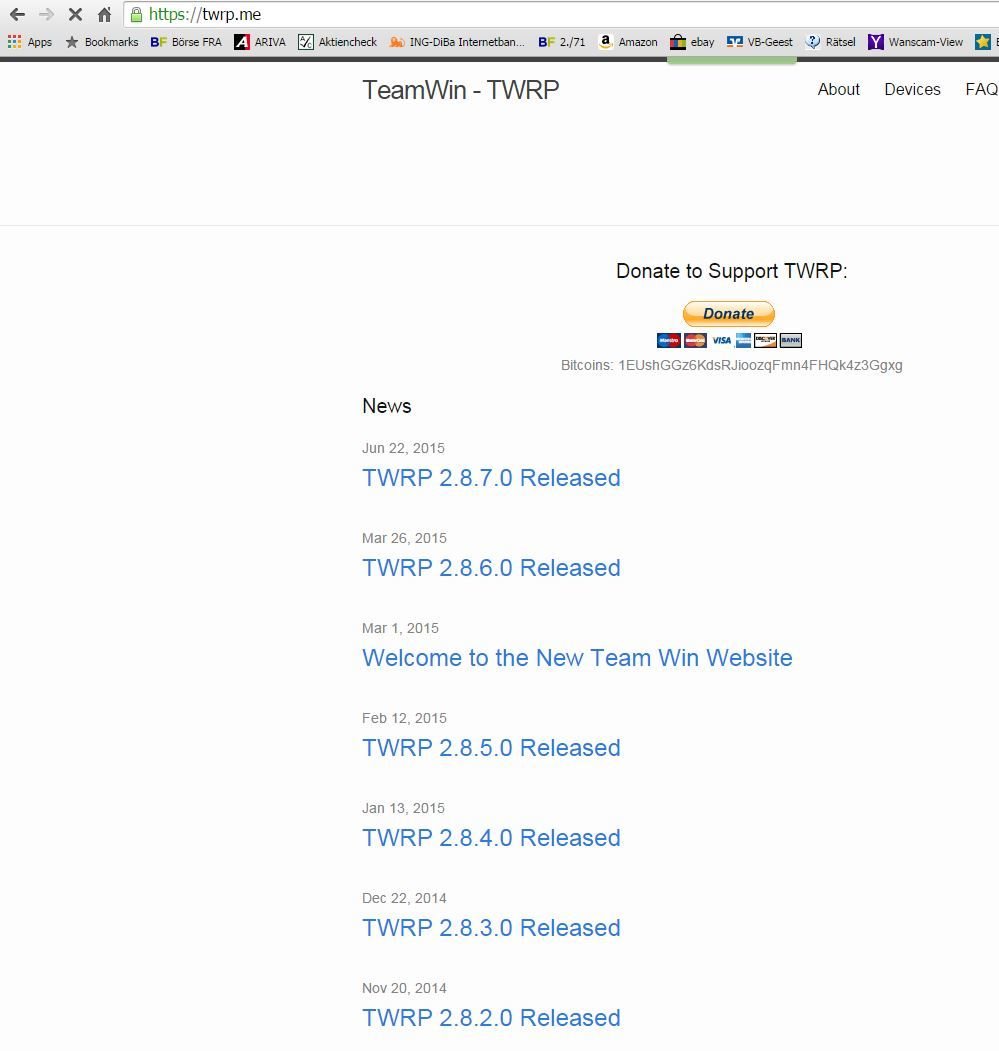Open TWRP 2.8.2.0 Released article
The height and width of the screenshot is (1051, 999).
pyautogui.click(x=491, y=1017)
